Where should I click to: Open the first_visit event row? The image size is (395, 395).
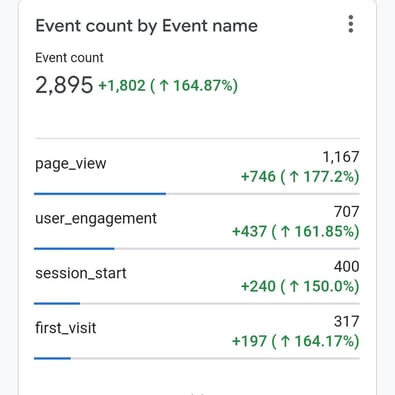pos(197,332)
